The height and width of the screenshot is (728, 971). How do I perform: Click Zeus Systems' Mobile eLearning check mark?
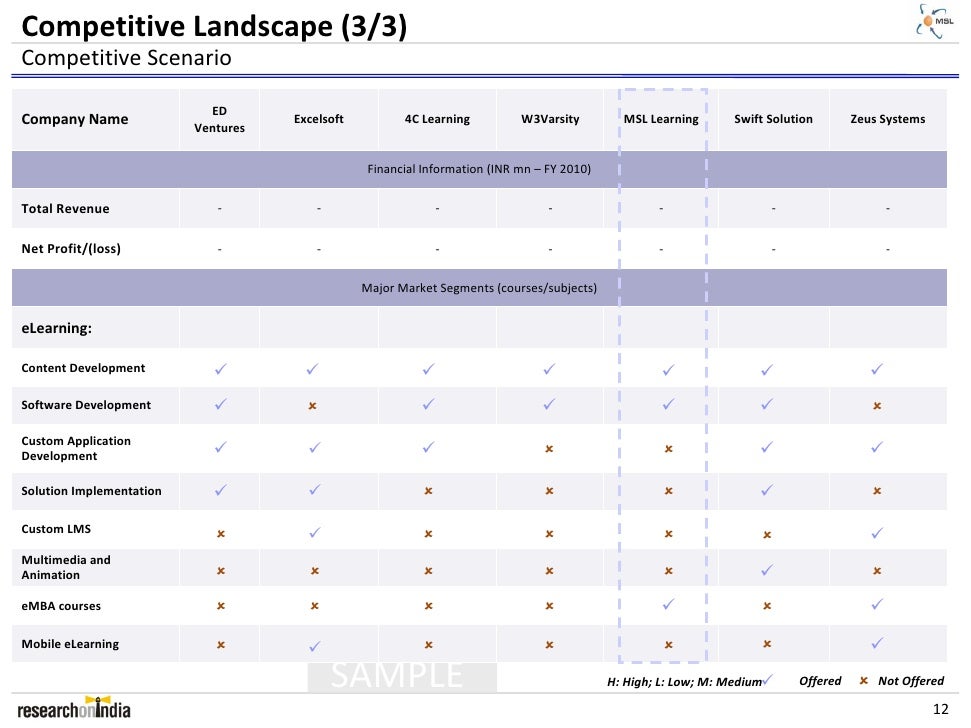pos(877,643)
